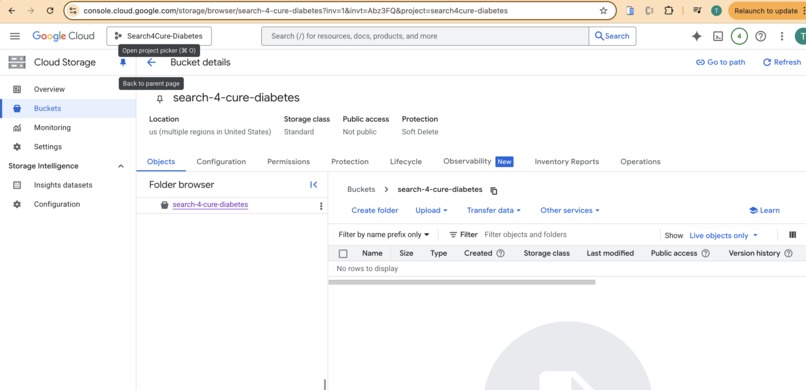Collapse the Storage Intelligence section
Image resolution: width=806 pixels, height=390 pixels.
point(121,166)
